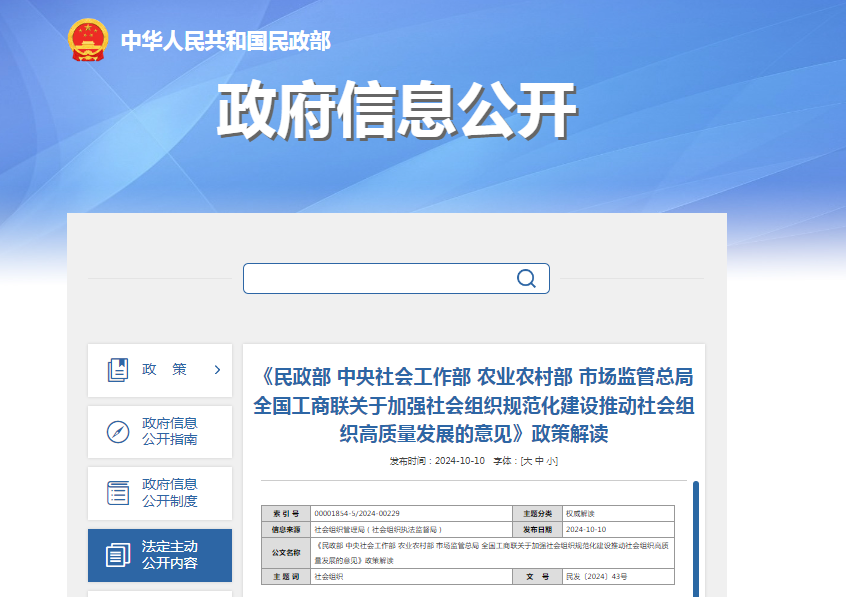Click 社会组织管理局 information source cell
The width and height of the screenshot is (846, 597).
click(411, 530)
